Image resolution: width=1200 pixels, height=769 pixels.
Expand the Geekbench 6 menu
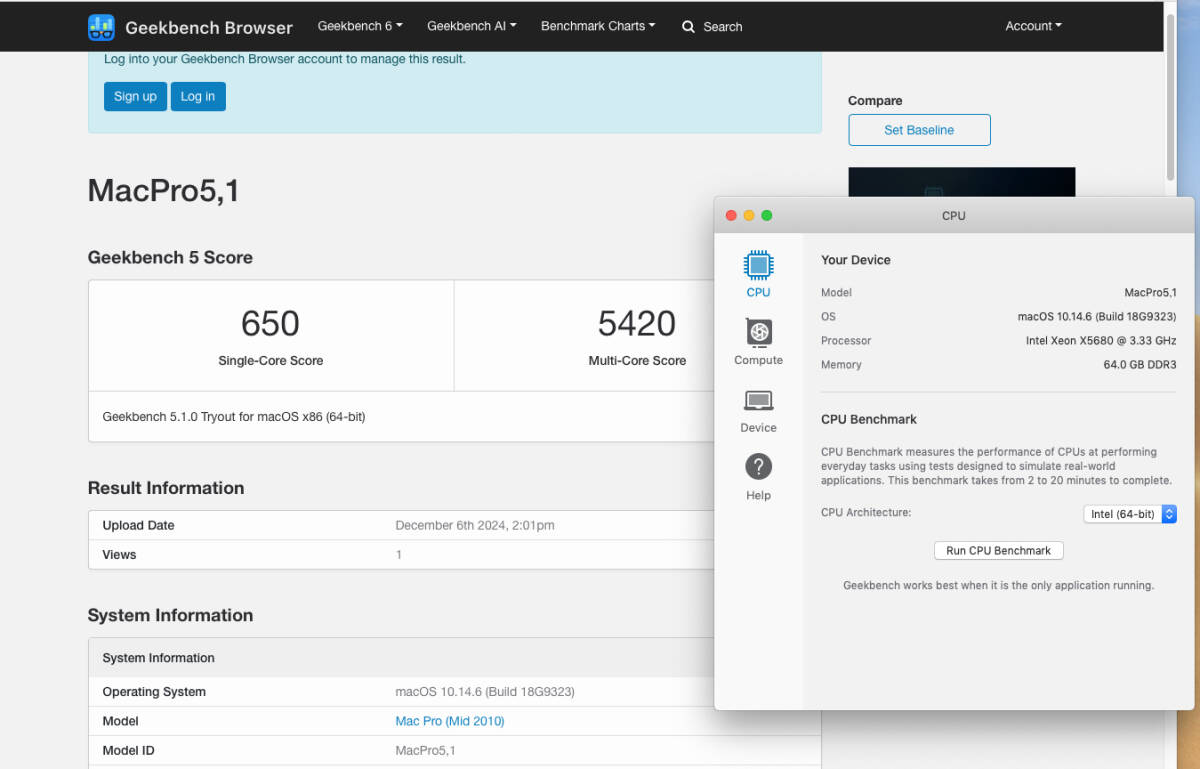(x=360, y=26)
